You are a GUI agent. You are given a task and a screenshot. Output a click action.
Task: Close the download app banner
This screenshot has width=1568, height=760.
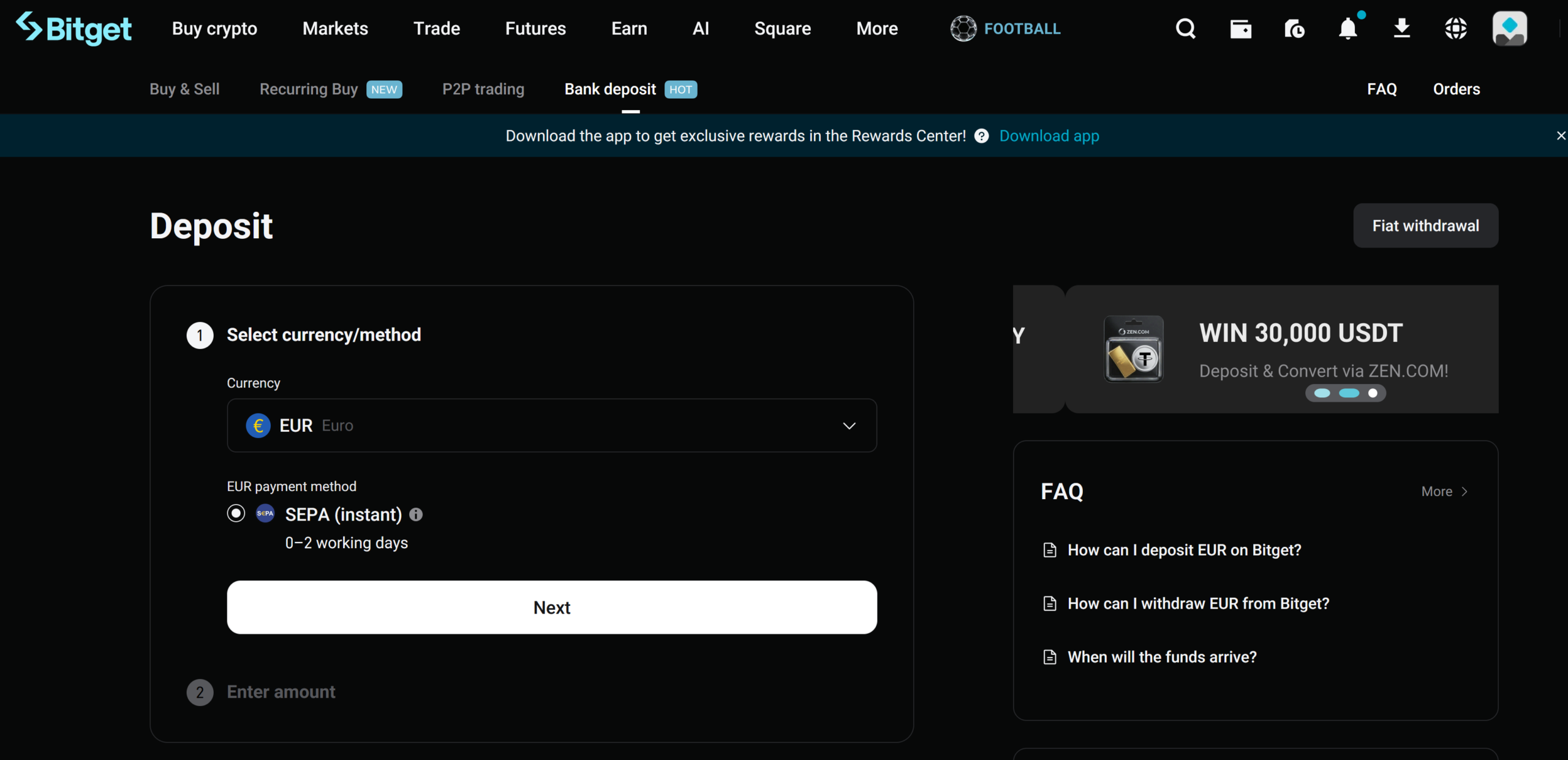coord(1561,136)
